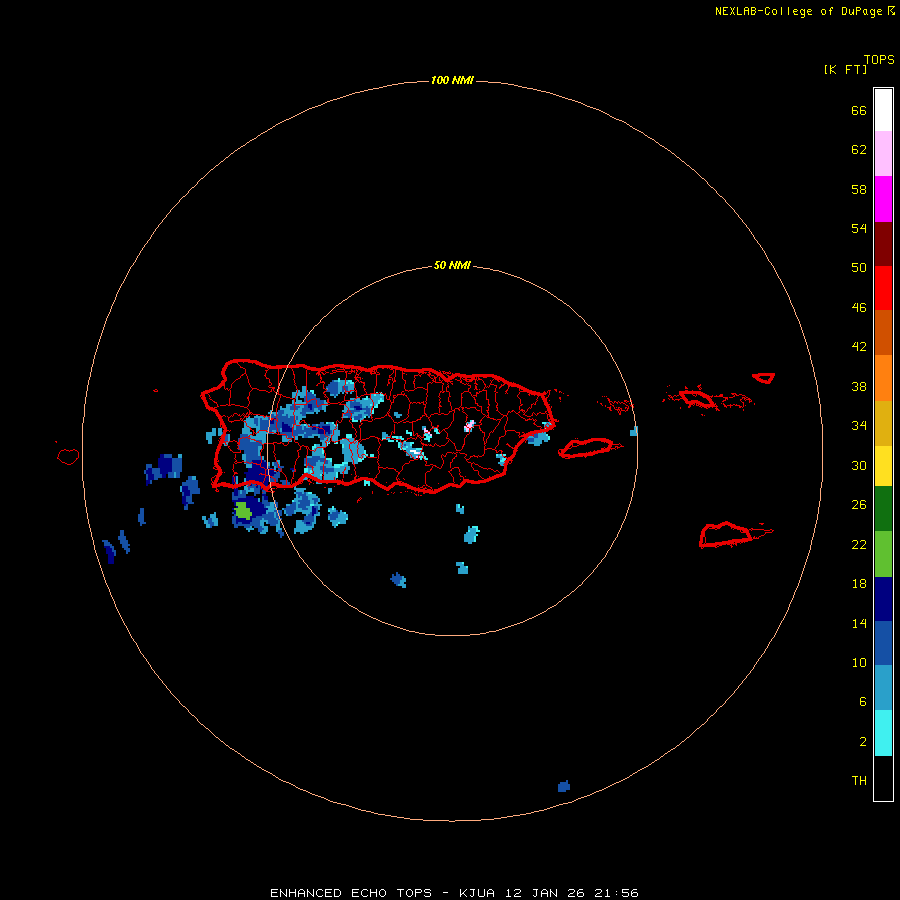The height and width of the screenshot is (900, 900).
Task: Click the magenta legend swatch
Action: tap(883, 199)
